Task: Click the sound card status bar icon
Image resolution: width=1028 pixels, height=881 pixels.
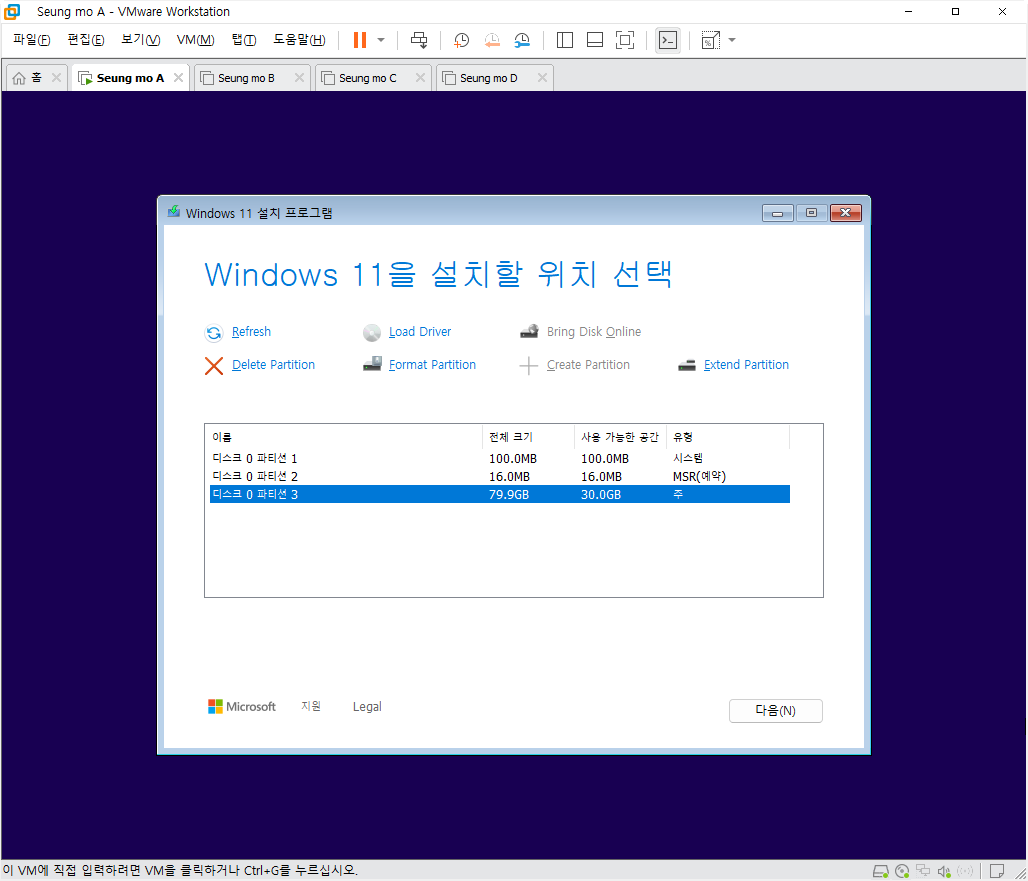Action: click(x=944, y=871)
